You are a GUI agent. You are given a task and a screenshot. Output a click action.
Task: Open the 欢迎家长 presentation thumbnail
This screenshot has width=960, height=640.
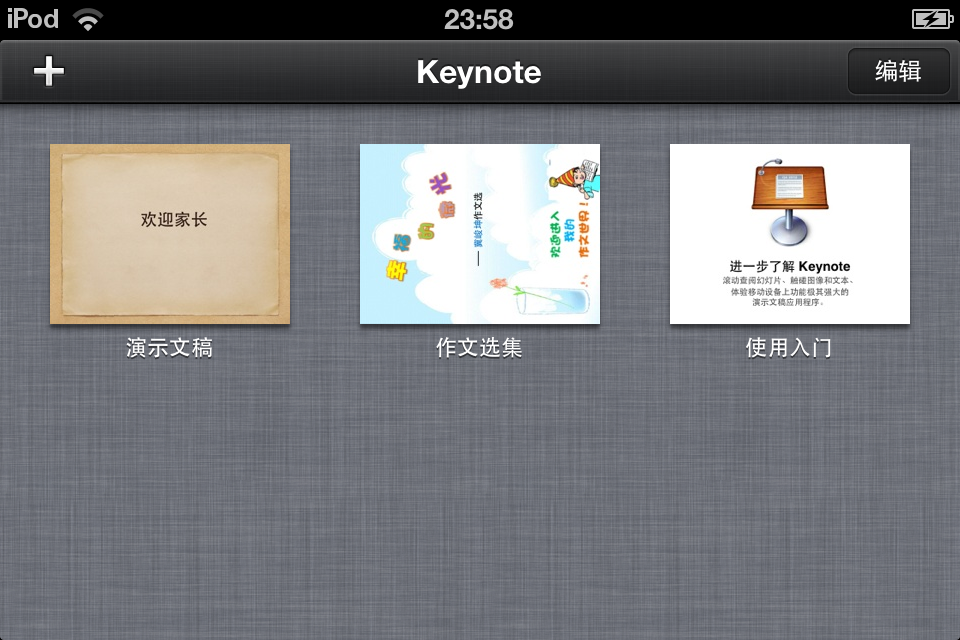coord(170,234)
